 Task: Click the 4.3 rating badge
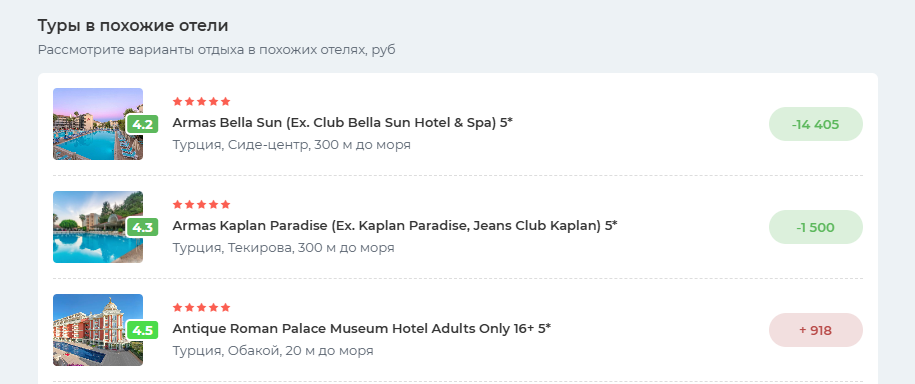pyautogui.click(x=143, y=228)
